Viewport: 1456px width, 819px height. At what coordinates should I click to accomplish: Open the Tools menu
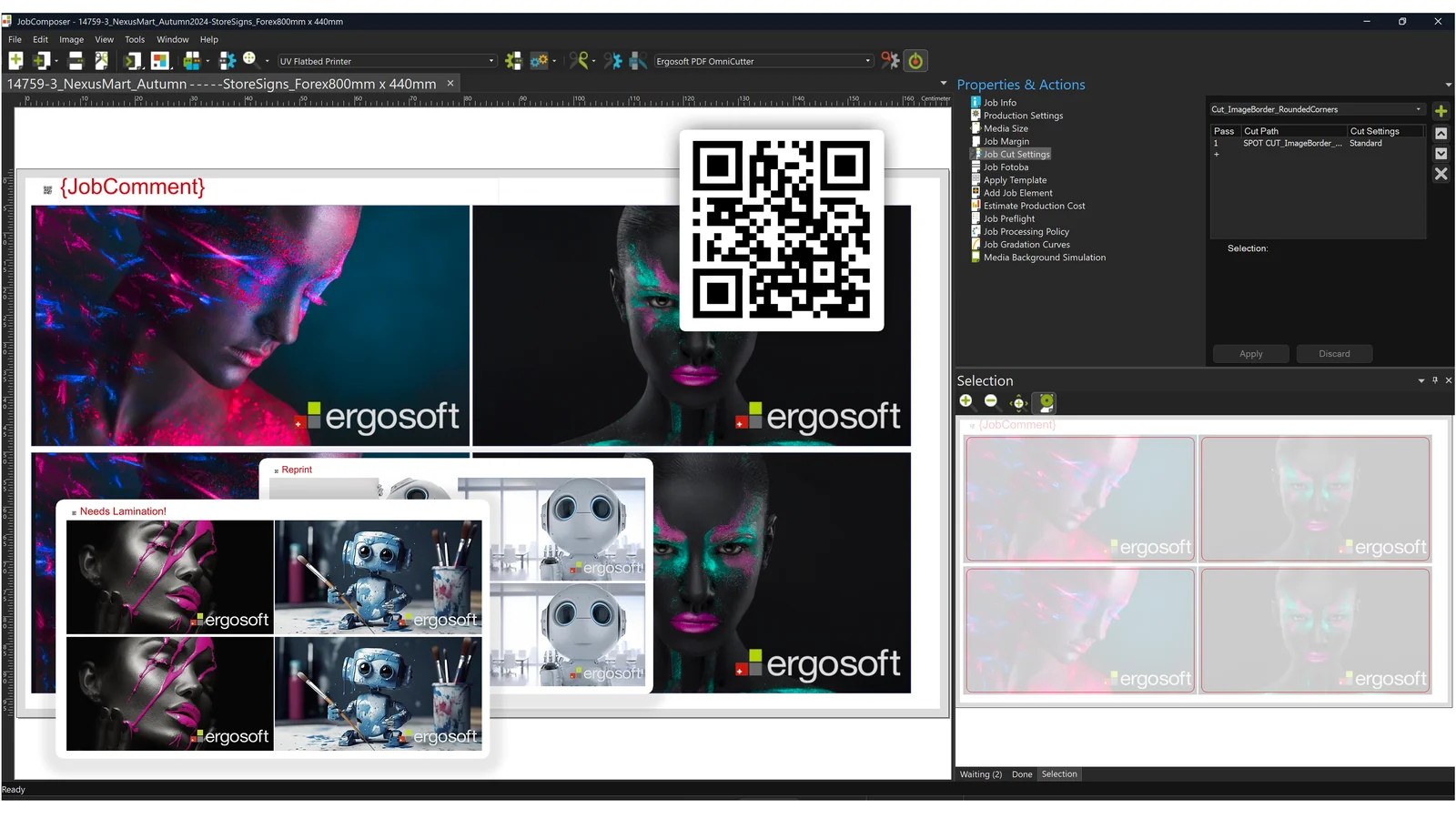pos(135,39)
